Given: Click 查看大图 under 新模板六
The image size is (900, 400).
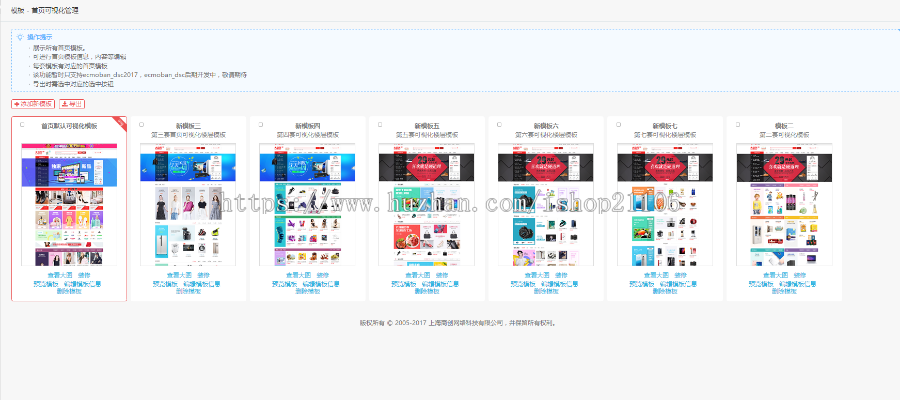Looking at the screenshot, I should 537,275.
